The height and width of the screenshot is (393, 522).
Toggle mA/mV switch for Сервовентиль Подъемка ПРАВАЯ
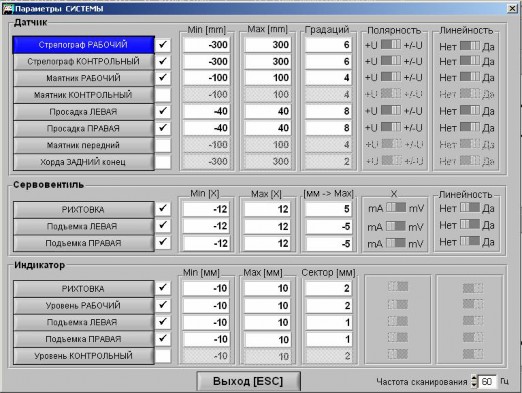[x=396, y=243]
